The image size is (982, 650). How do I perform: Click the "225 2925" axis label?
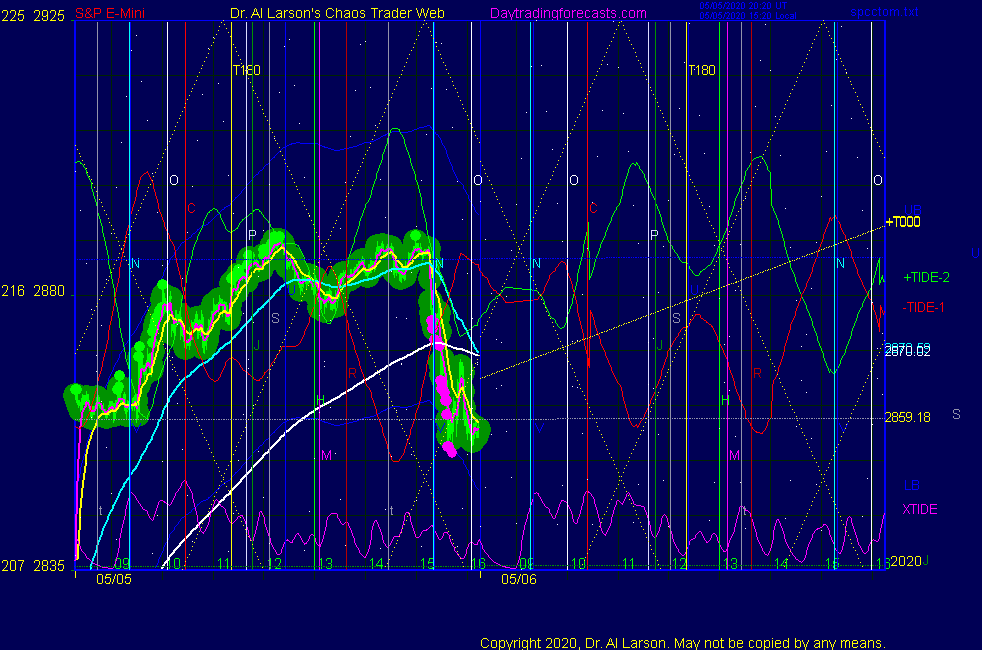click(33, 16)
